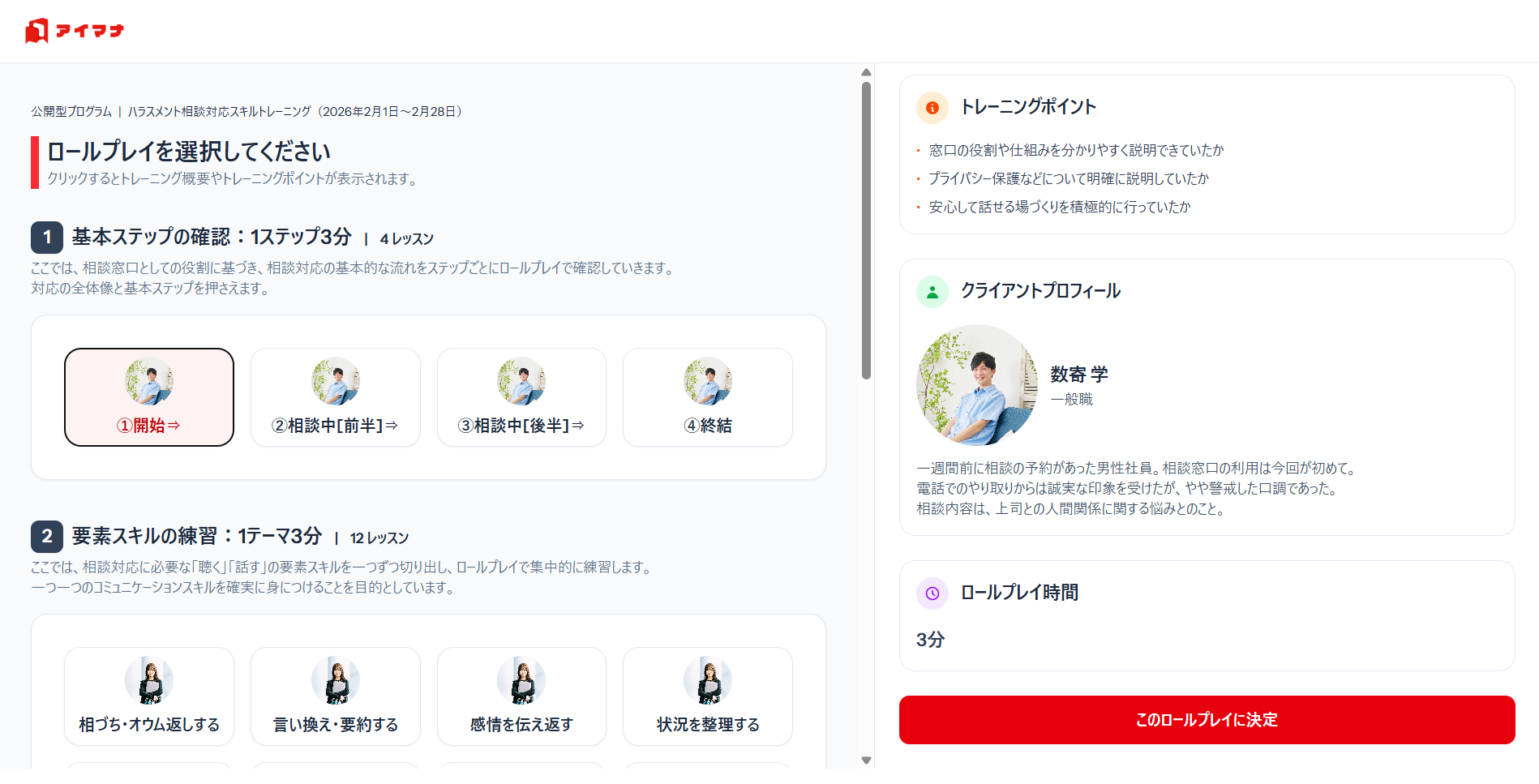This screenshot has height=784, width=1539.
Task: Click the 要素スキルの練習：1テーマ3分 heading
Action: 197,536
